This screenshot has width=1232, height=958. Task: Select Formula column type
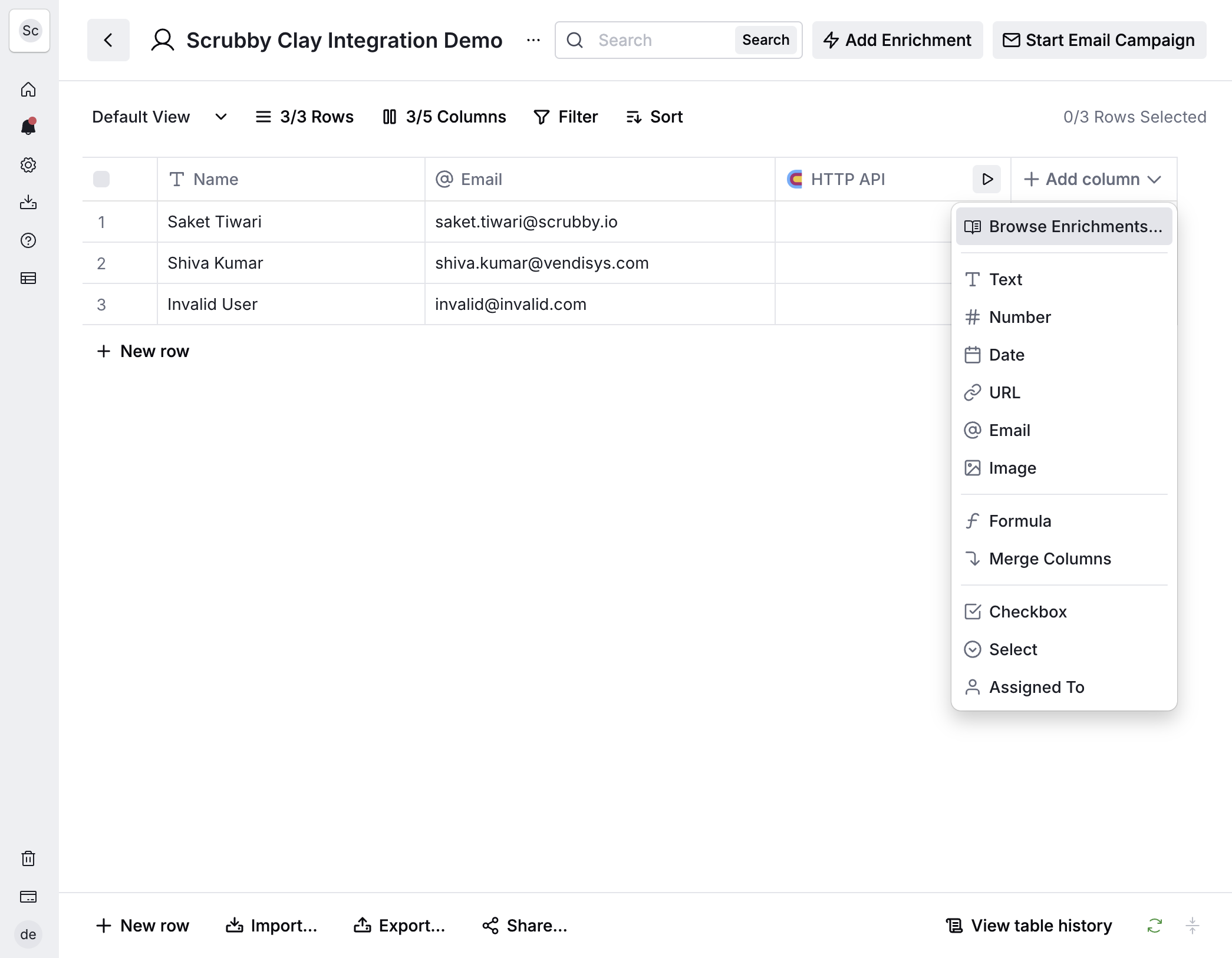point(1064,521)
